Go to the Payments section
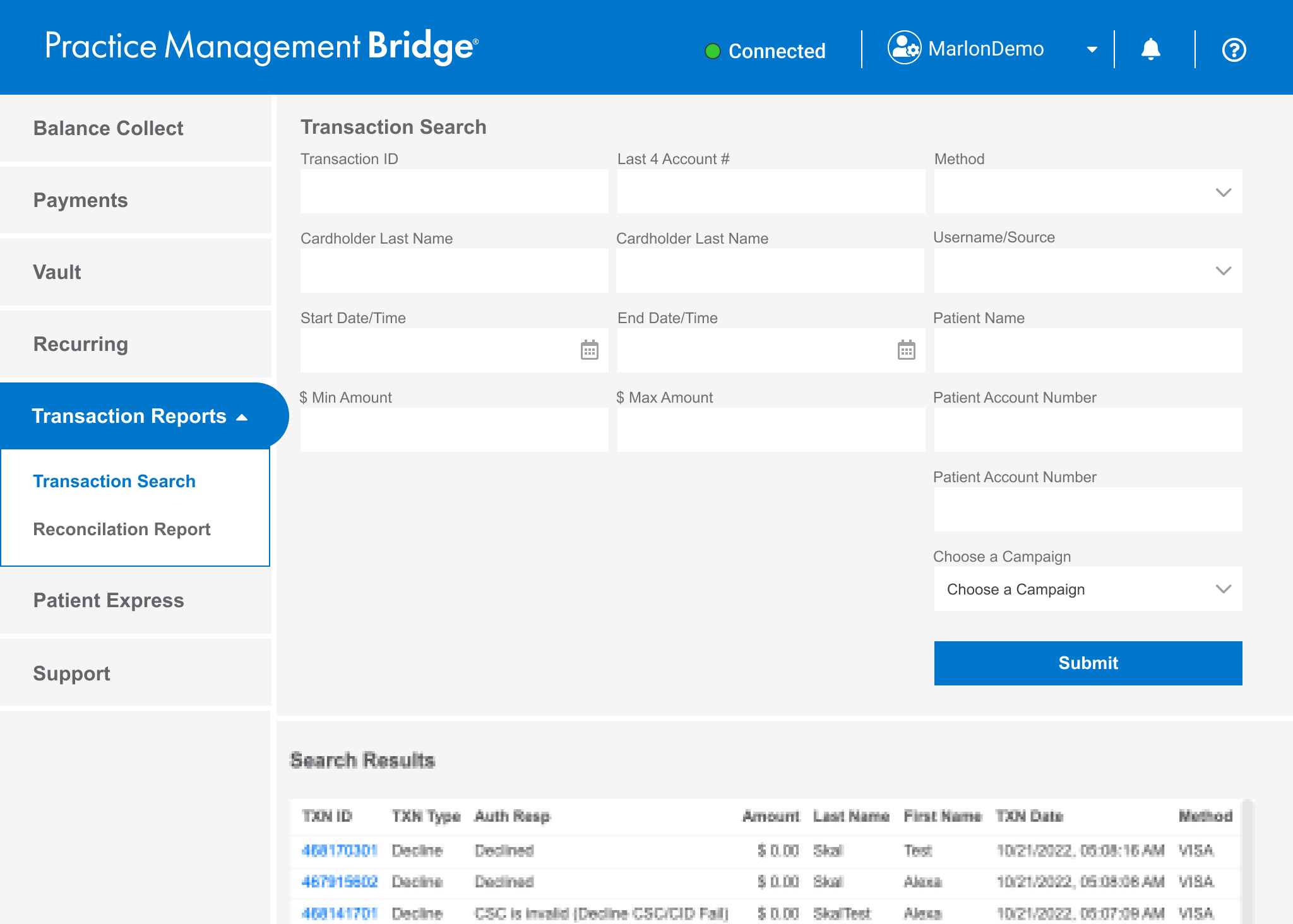The image size is (1293, 924). 81,201
